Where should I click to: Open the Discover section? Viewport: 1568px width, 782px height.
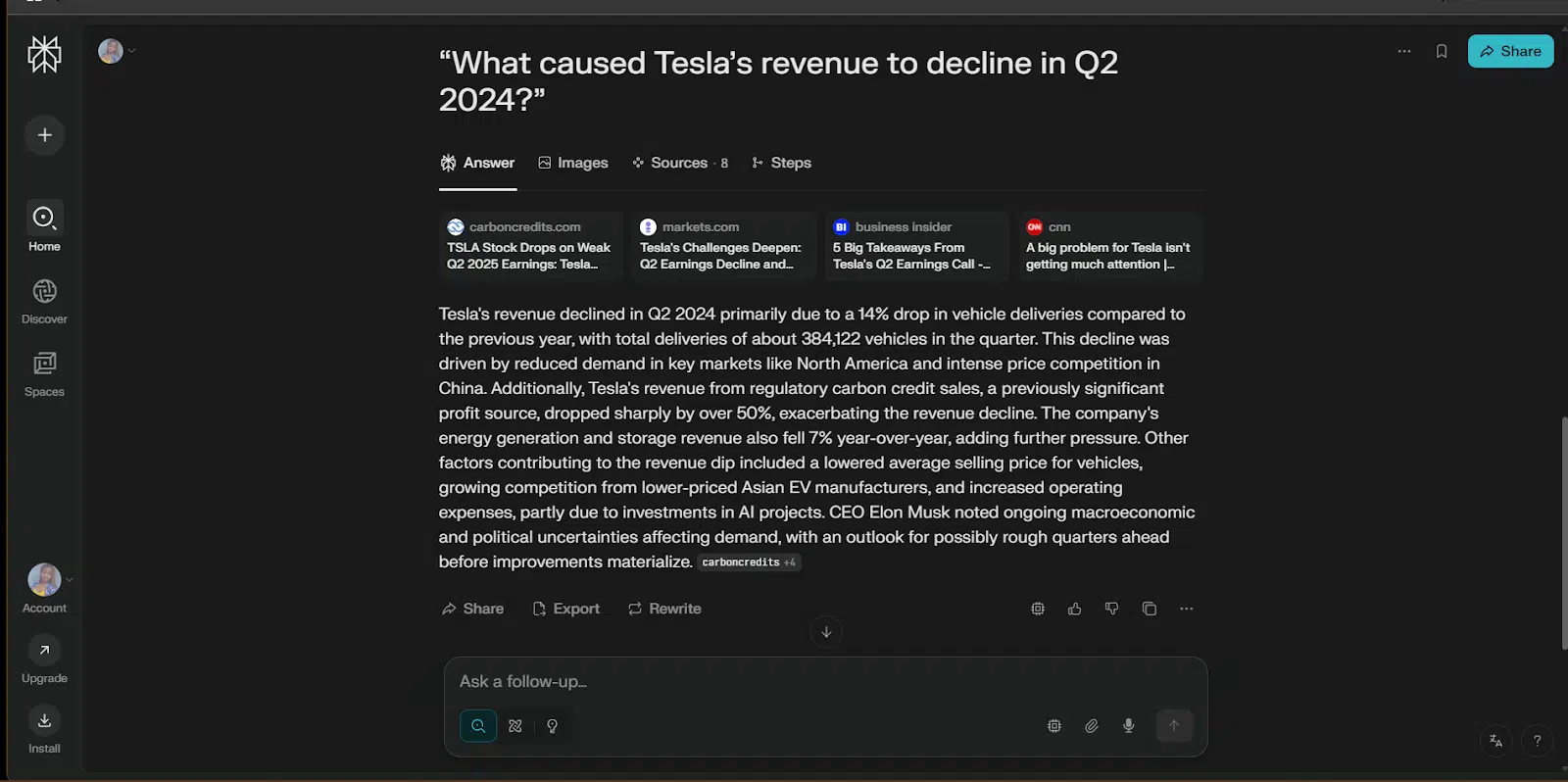coord(44,301)
